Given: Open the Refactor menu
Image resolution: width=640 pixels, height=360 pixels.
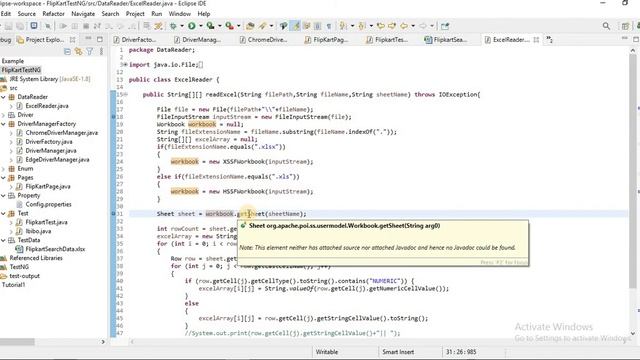Looking at the screenshot, I should (53, 13).
